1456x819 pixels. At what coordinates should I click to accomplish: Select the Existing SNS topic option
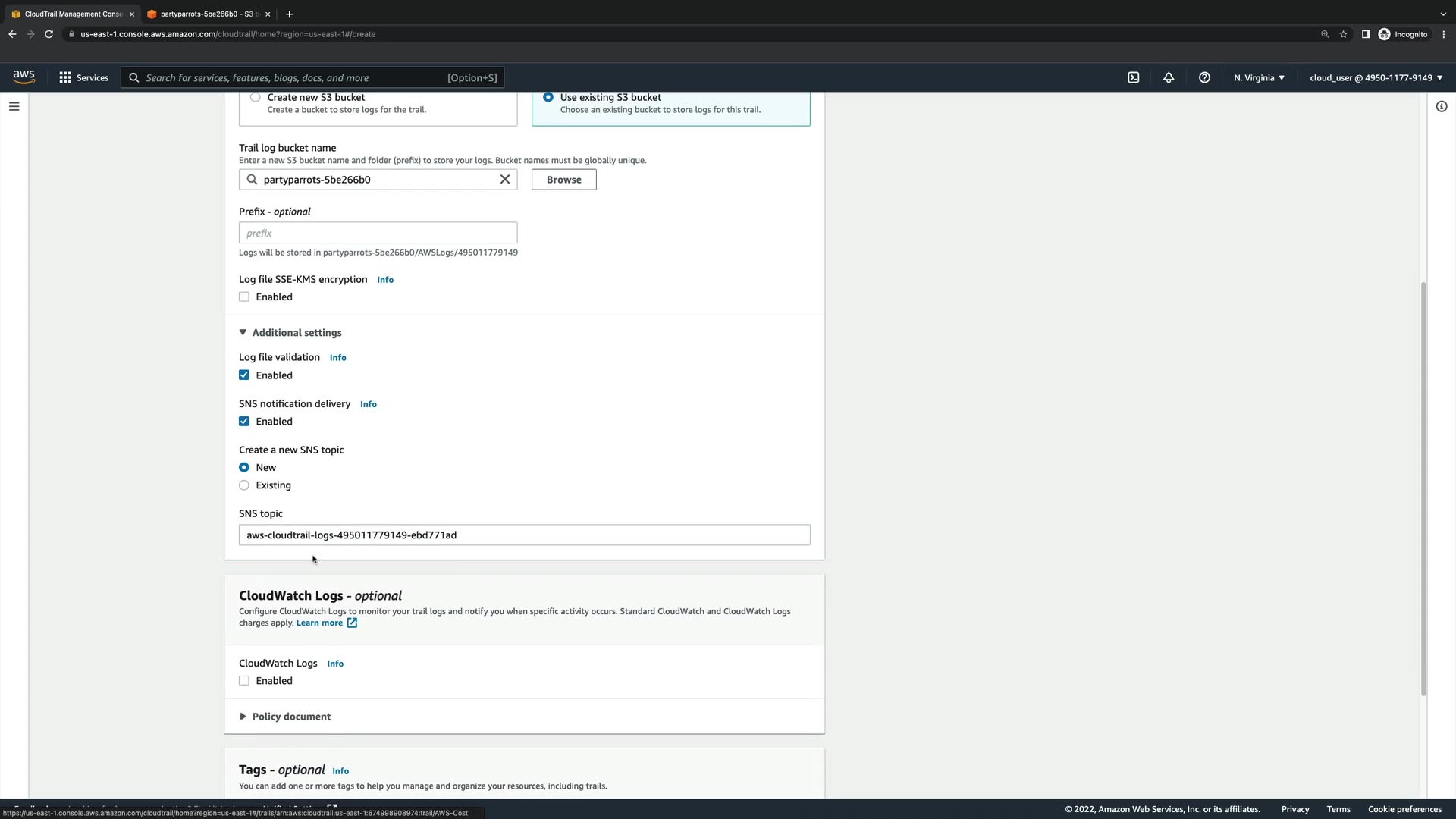(244, 485)
